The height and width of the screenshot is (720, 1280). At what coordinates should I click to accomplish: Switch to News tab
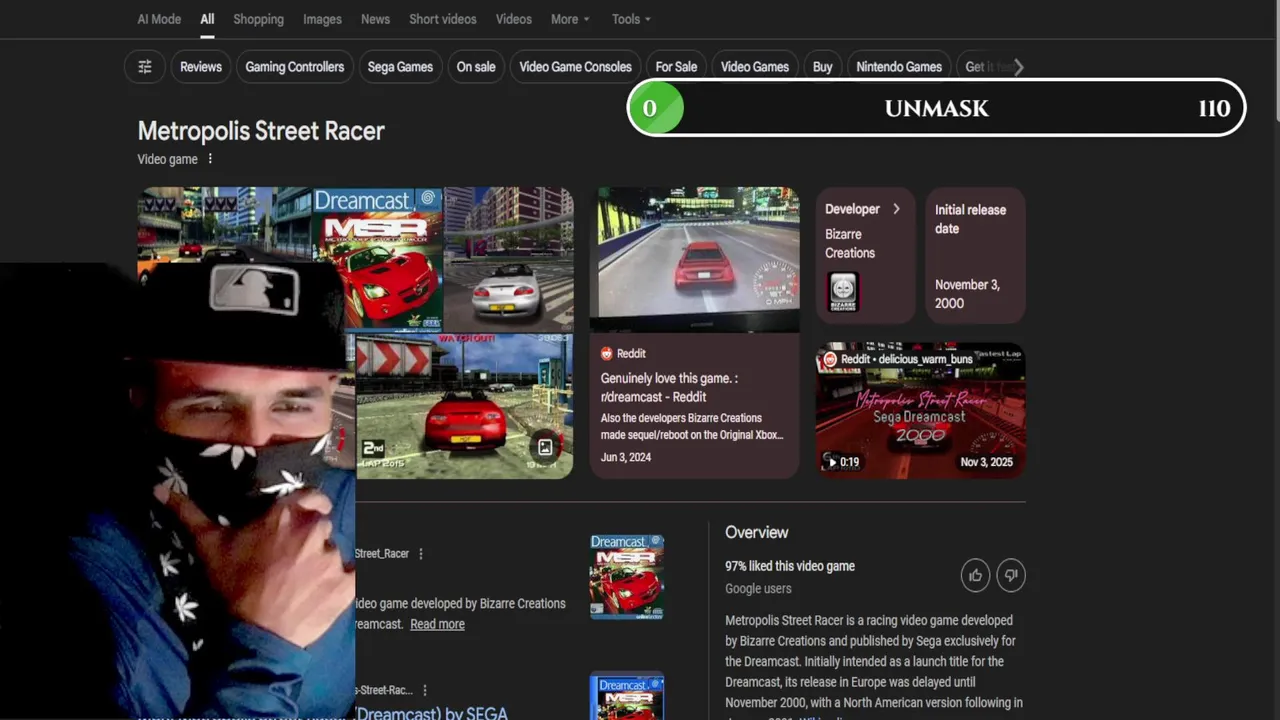(x=375, y=19)
